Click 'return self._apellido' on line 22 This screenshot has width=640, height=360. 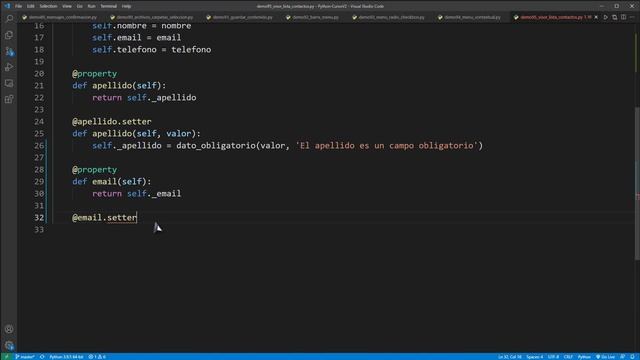point(144,98)
